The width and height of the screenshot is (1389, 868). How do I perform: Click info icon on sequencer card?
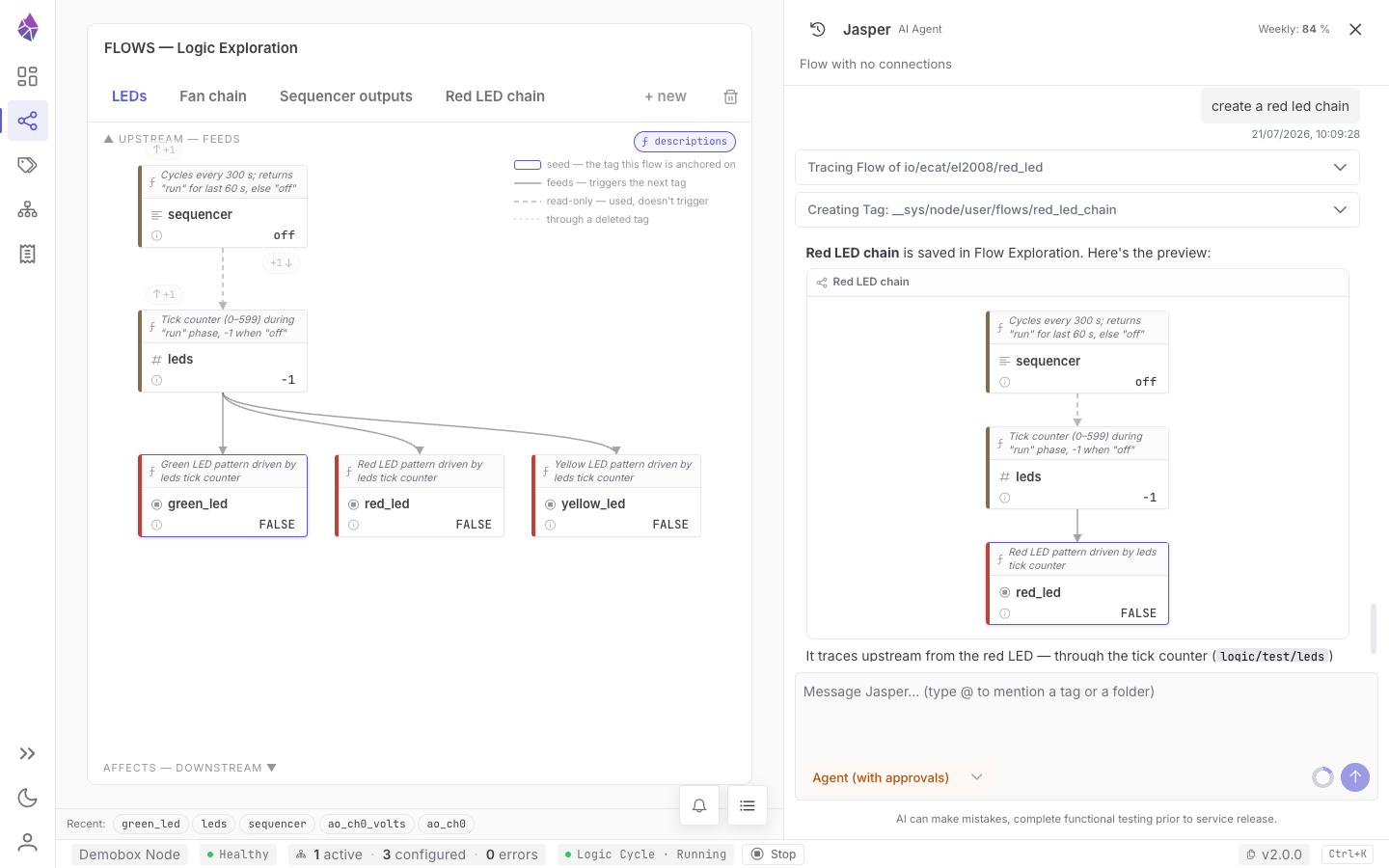[157, 235]
